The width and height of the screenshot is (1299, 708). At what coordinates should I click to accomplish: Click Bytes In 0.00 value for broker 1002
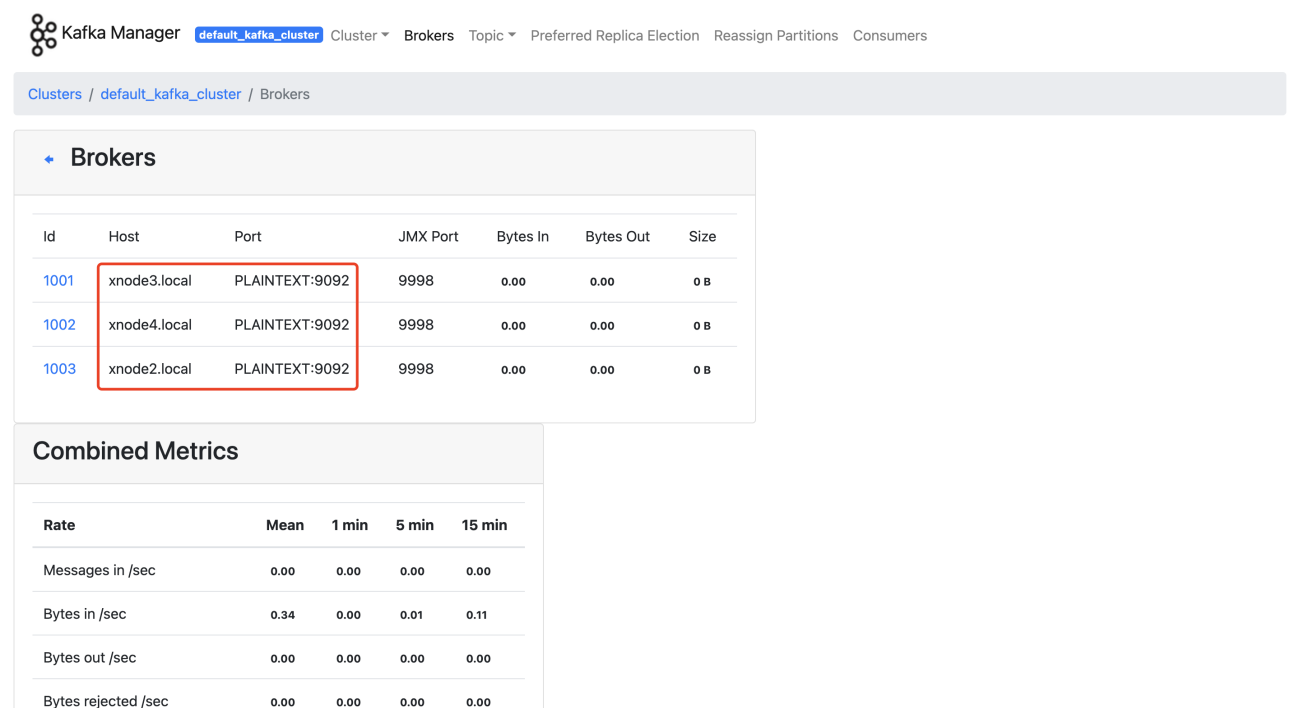pos(514,326)
